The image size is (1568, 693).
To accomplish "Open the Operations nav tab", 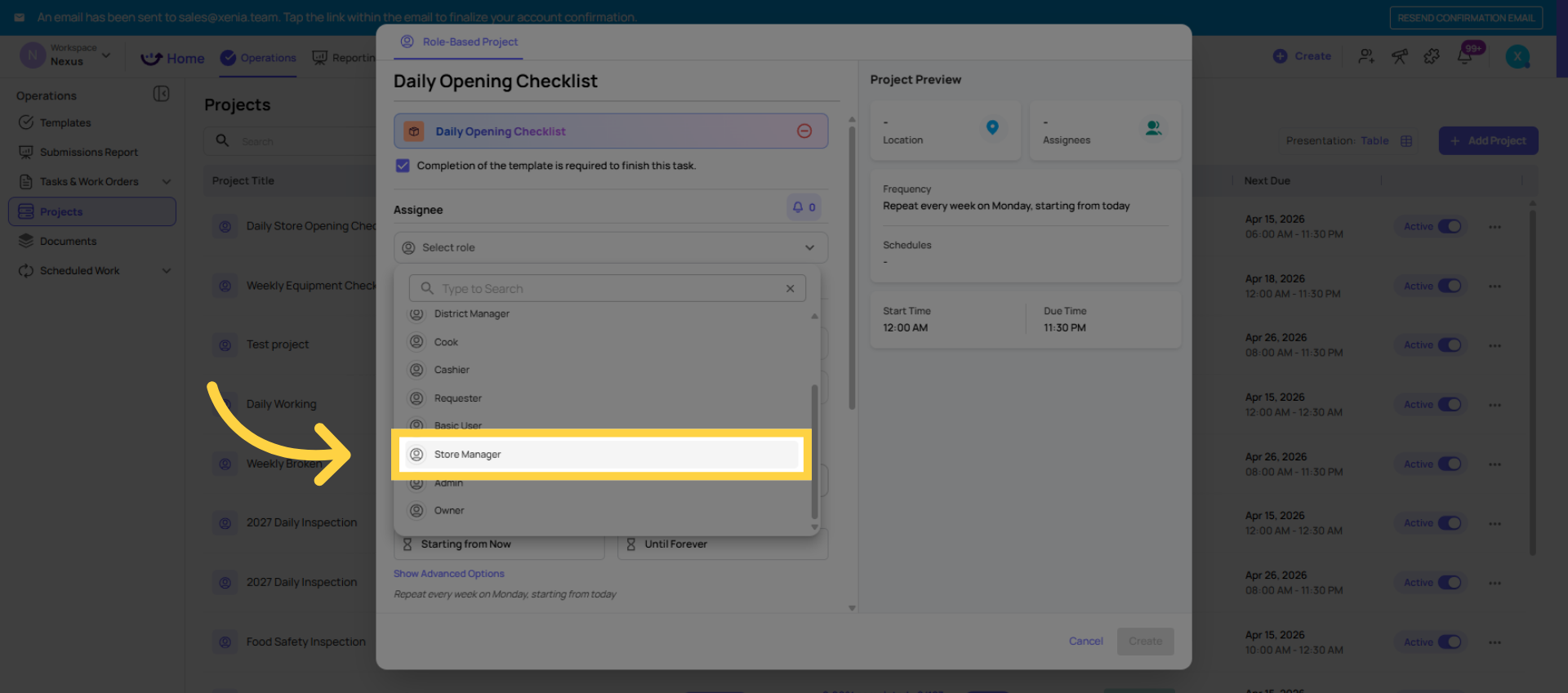I will (258, 58).
